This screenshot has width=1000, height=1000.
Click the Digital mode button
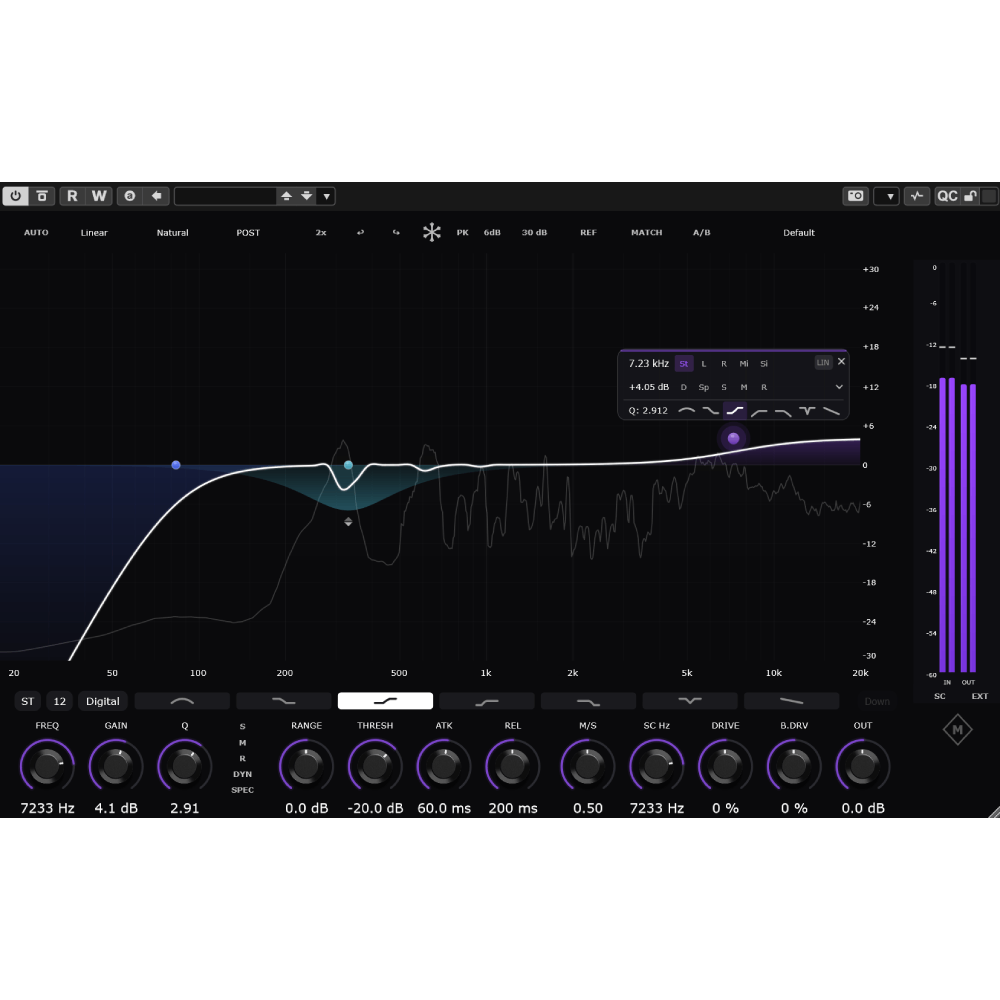[102, 701]
